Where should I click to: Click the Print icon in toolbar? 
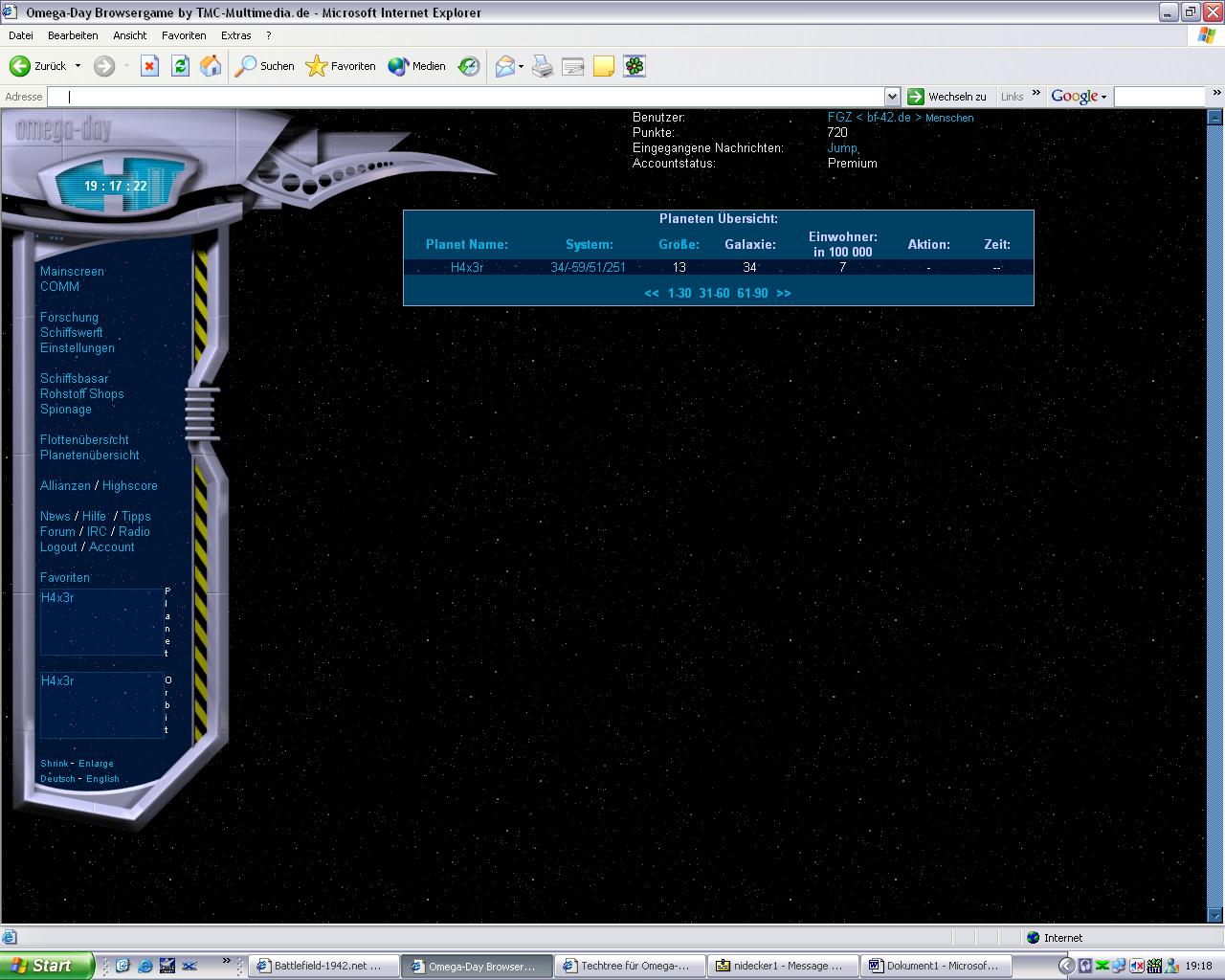click(543, 66)
